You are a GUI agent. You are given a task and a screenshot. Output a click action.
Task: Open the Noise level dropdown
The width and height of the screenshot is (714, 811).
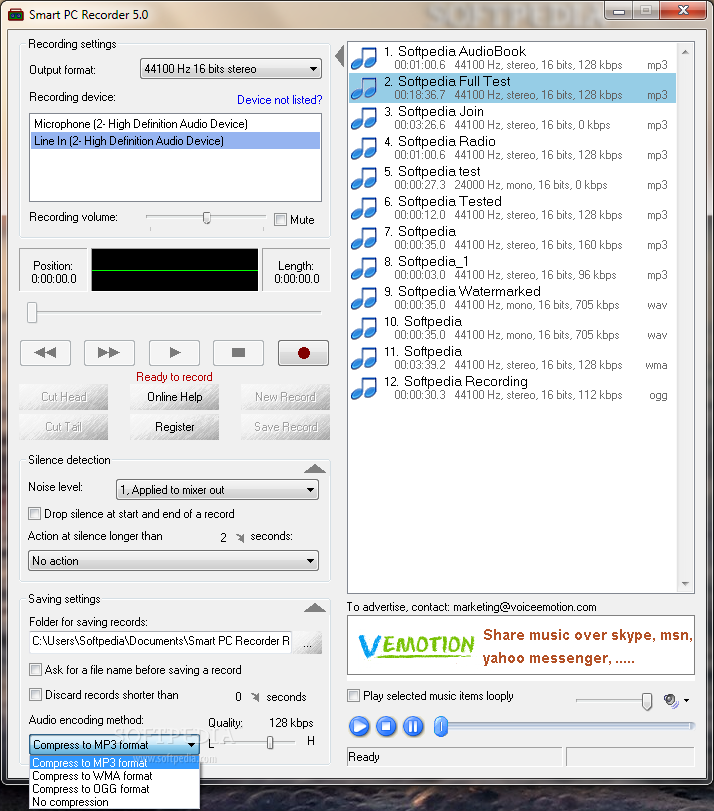click(x=217, y=490)
